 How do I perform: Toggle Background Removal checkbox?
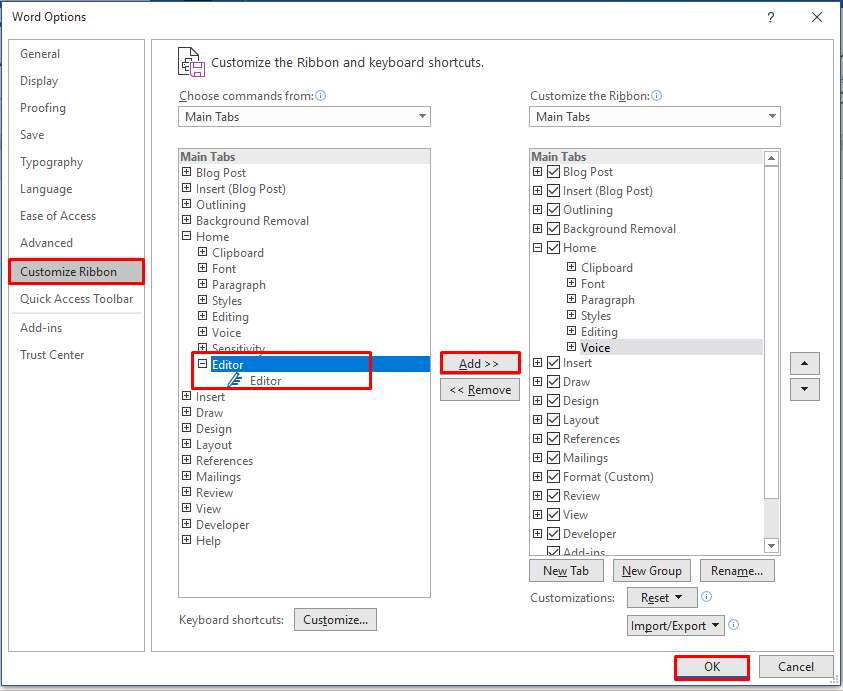click(553, 229)
